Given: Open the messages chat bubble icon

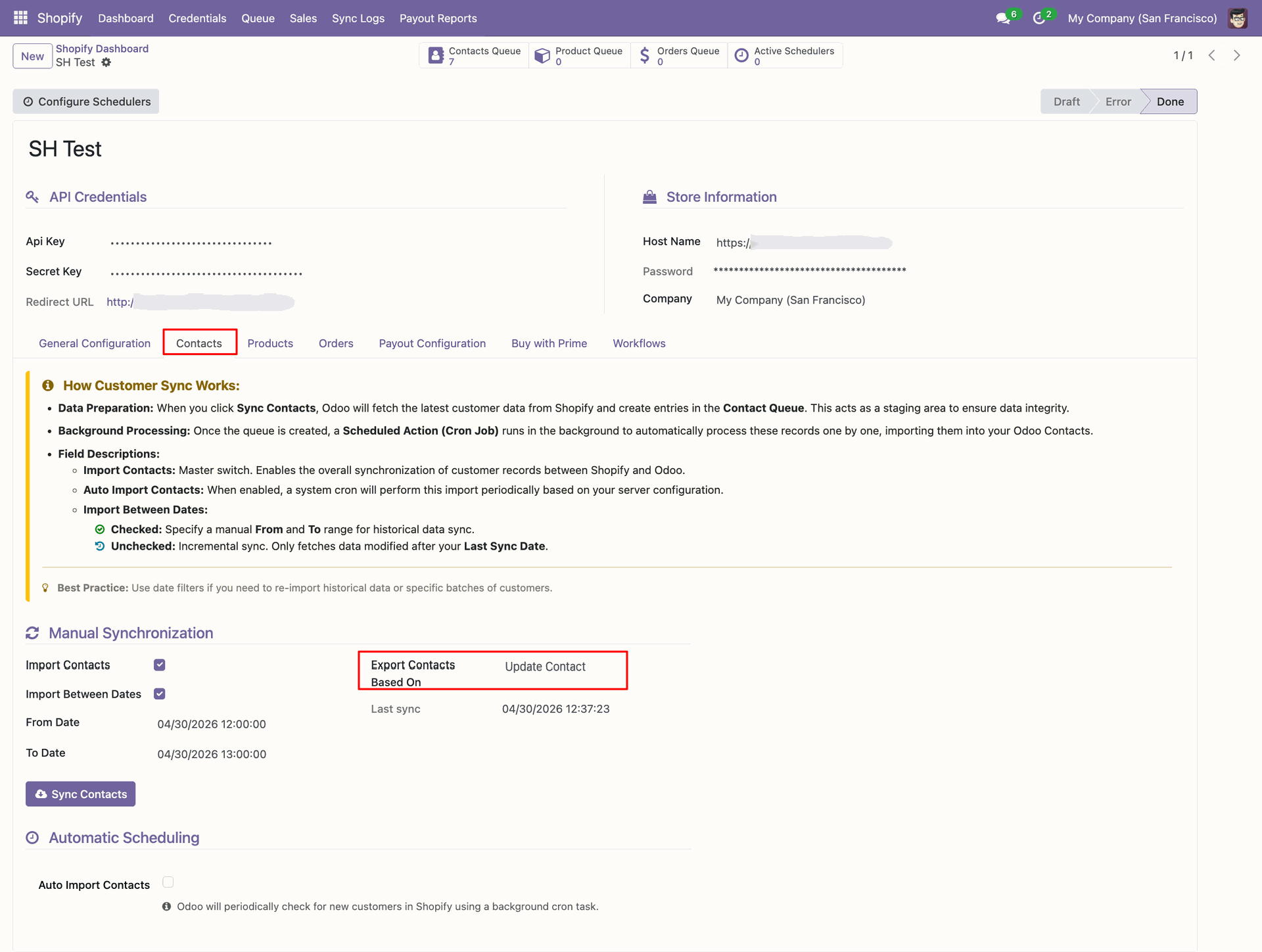Looking at the screenshot, I should pos(1003,18).
